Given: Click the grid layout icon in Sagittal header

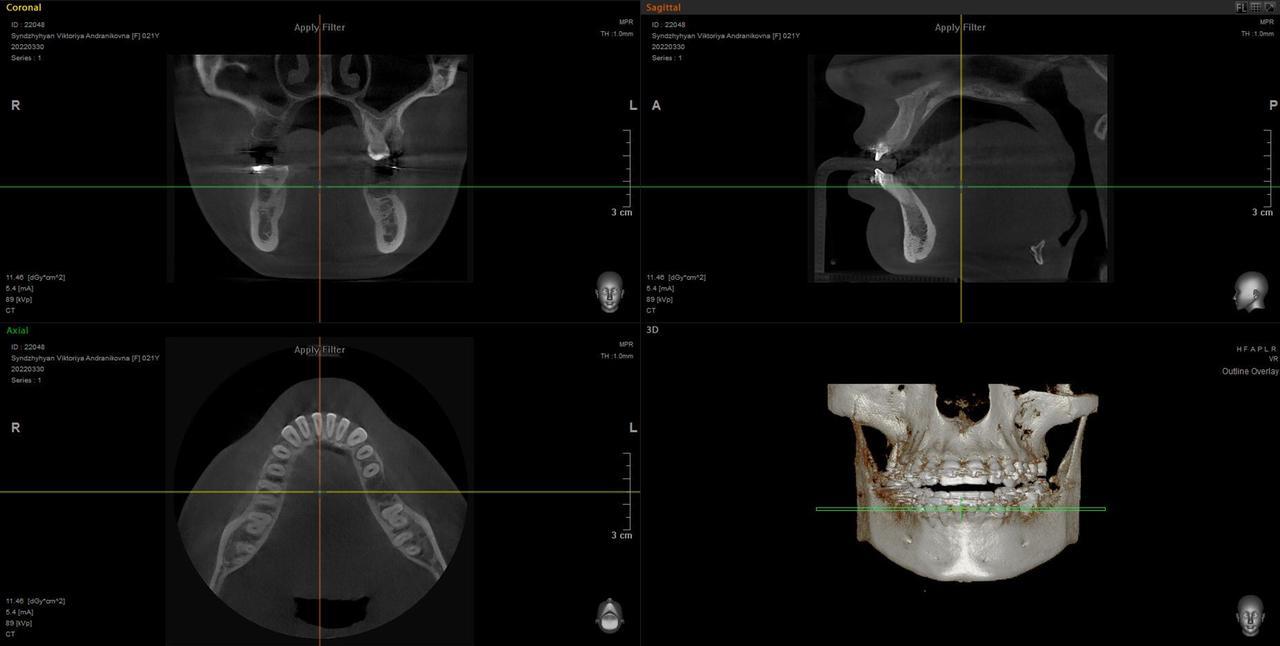Looking at the screenshot, I should click(x=1256, y=7).
